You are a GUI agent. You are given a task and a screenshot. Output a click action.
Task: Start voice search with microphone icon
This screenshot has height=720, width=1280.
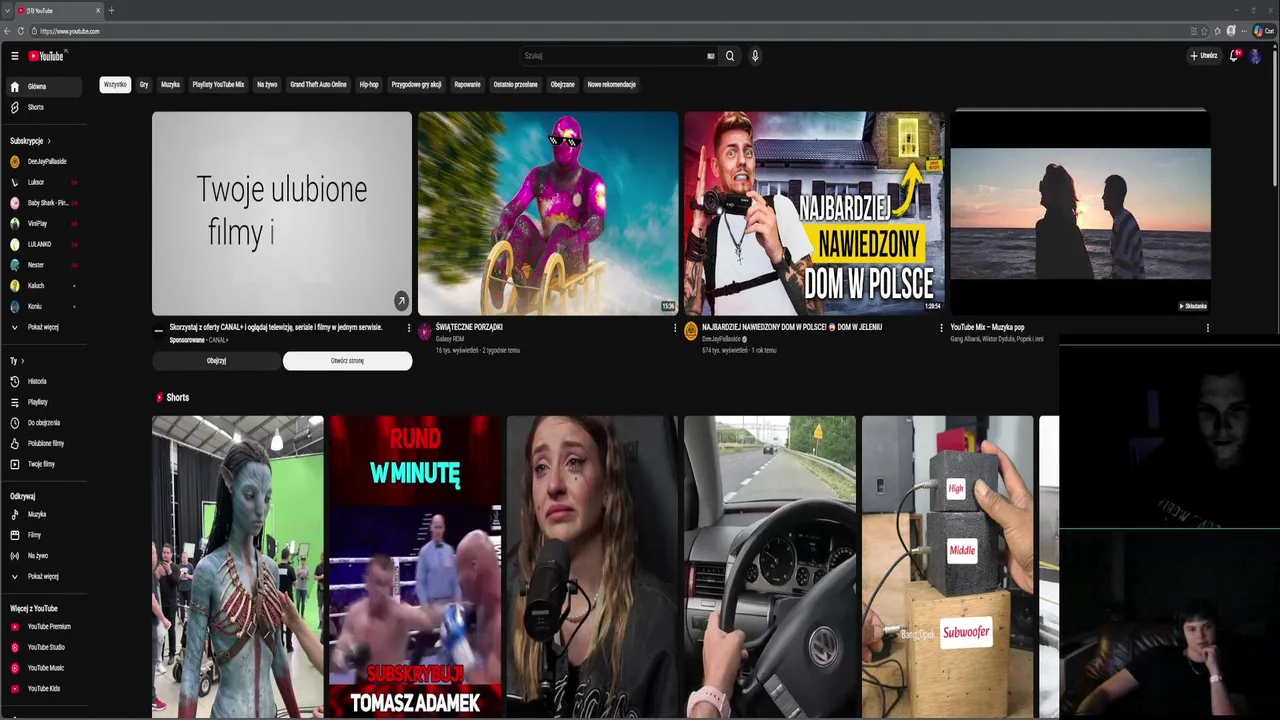[x=755, y=56]
